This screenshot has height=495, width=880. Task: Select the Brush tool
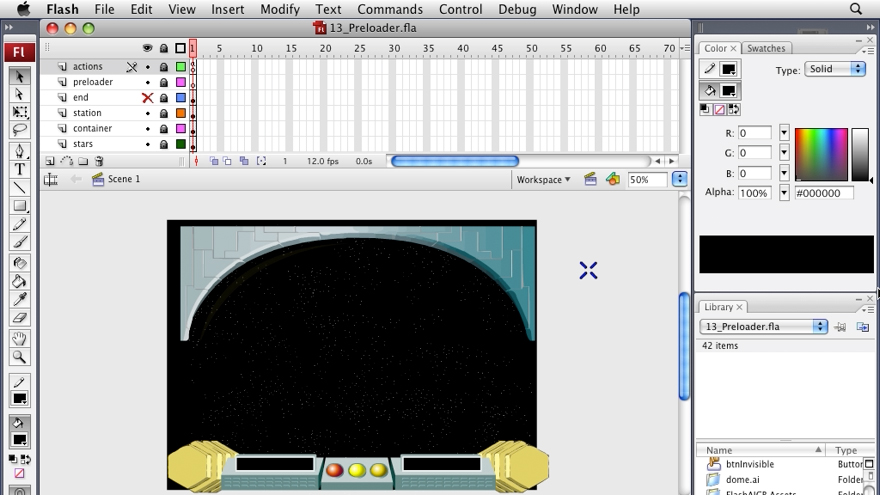click(20, 242)
